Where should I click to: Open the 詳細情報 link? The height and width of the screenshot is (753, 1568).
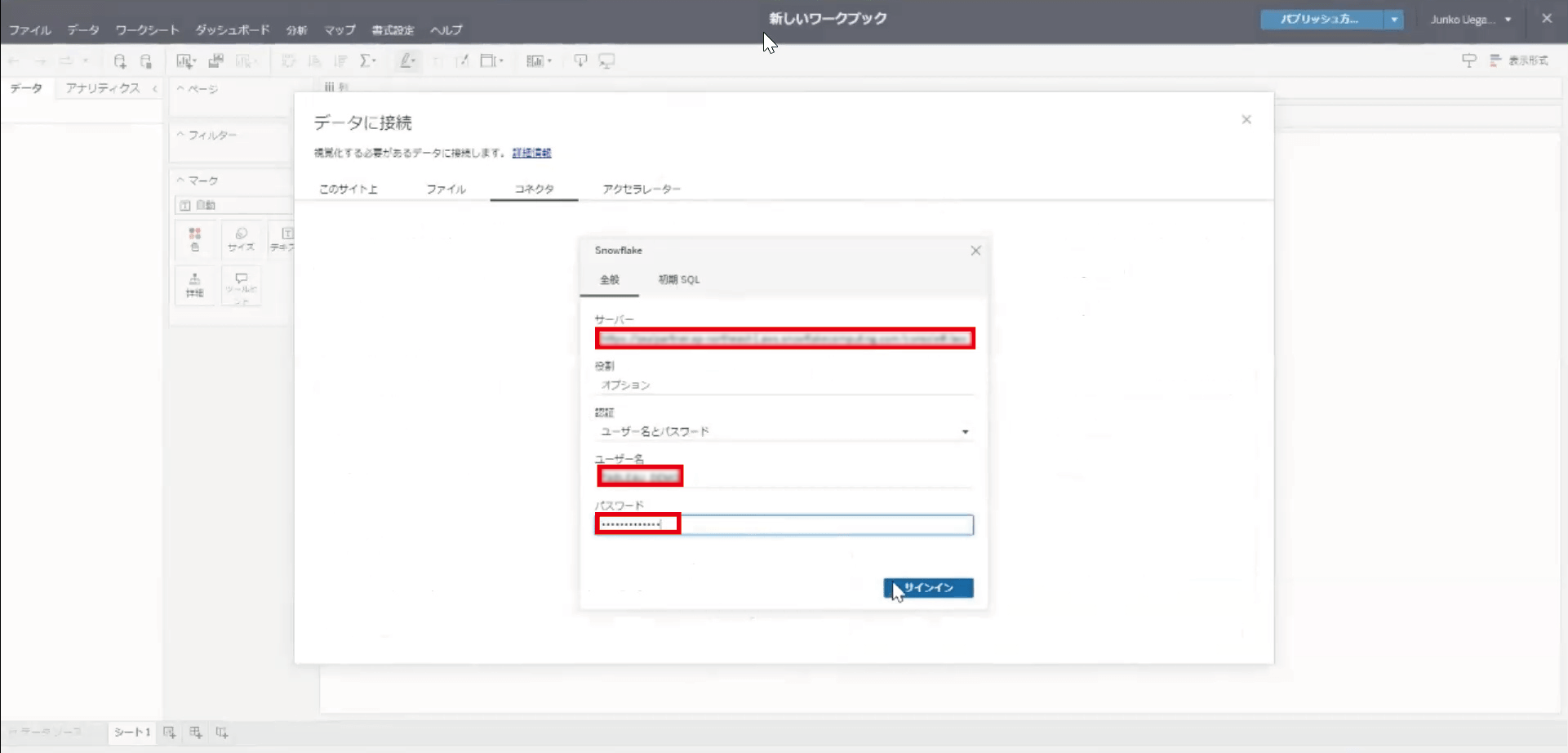pos(531,153)
